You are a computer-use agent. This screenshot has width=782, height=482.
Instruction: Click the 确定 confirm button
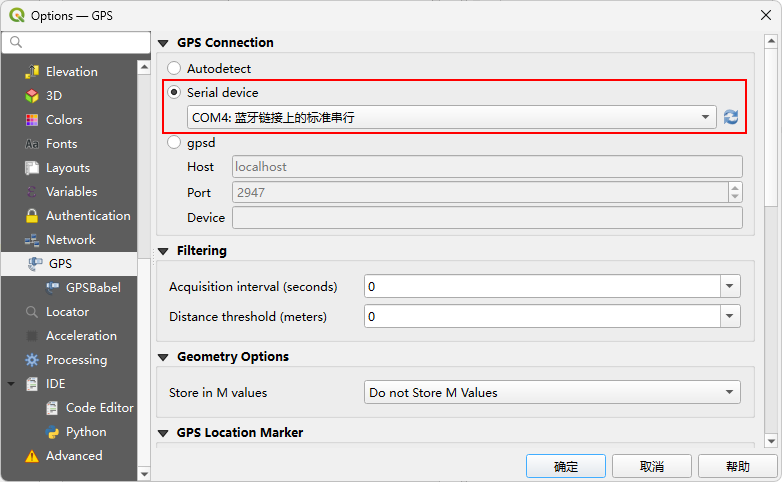pyautogui.click(x=566, y=466)
